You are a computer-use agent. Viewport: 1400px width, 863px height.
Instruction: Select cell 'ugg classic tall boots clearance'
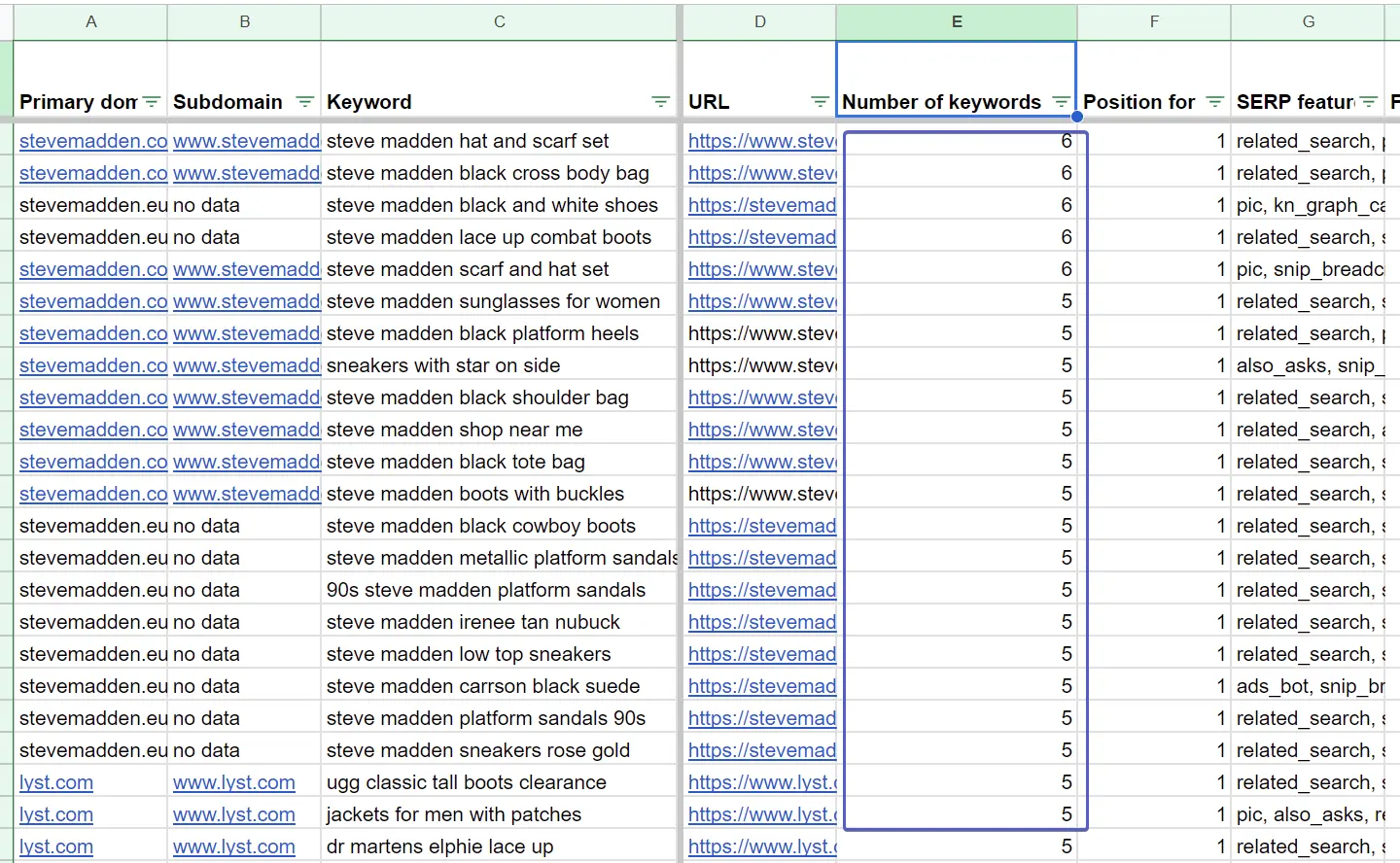[x=499, y=782]
